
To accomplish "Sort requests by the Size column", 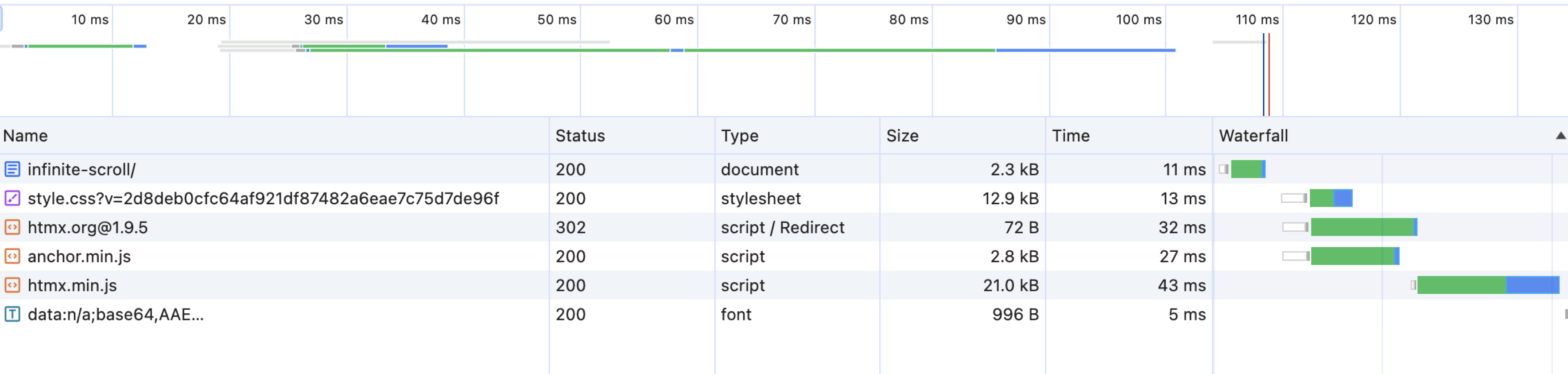I will point(963,136).
